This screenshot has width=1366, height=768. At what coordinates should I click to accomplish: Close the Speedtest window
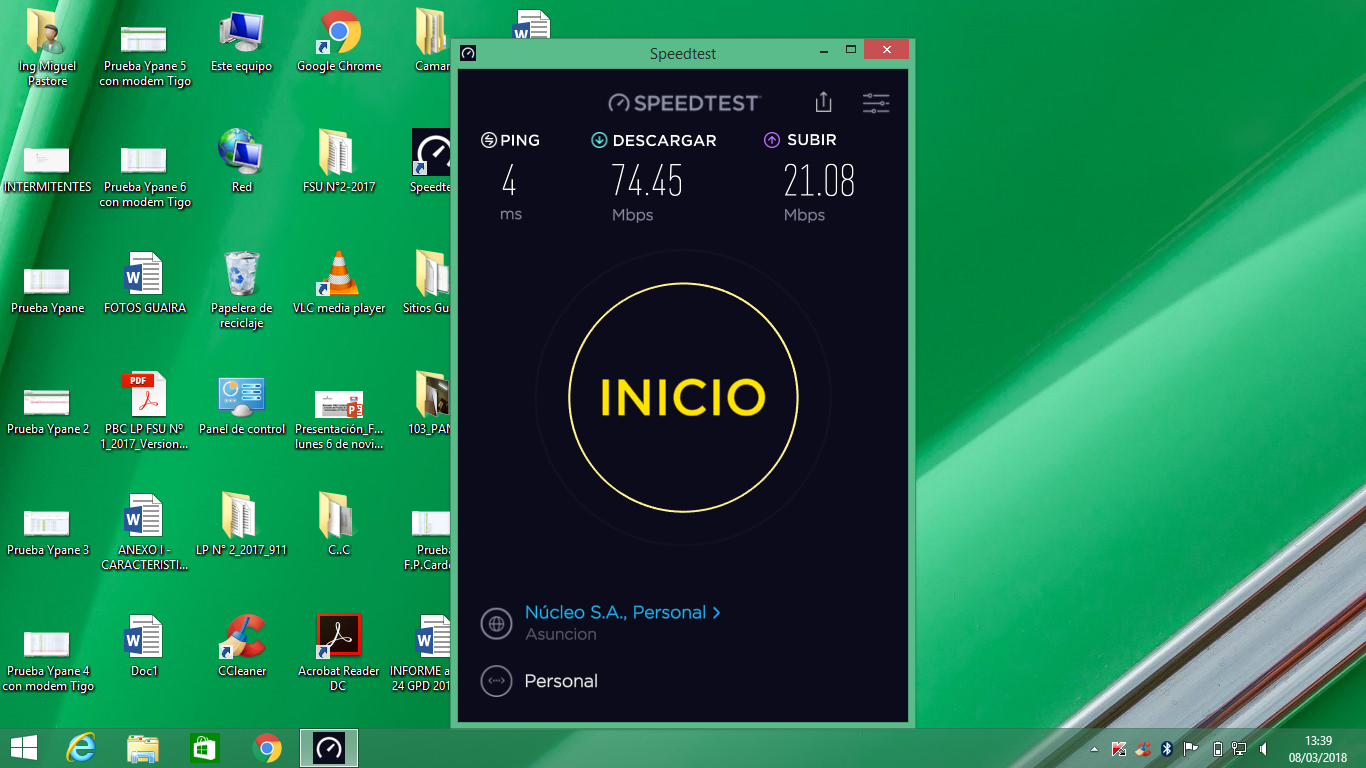pyautogui.click(x=887, y=49)
